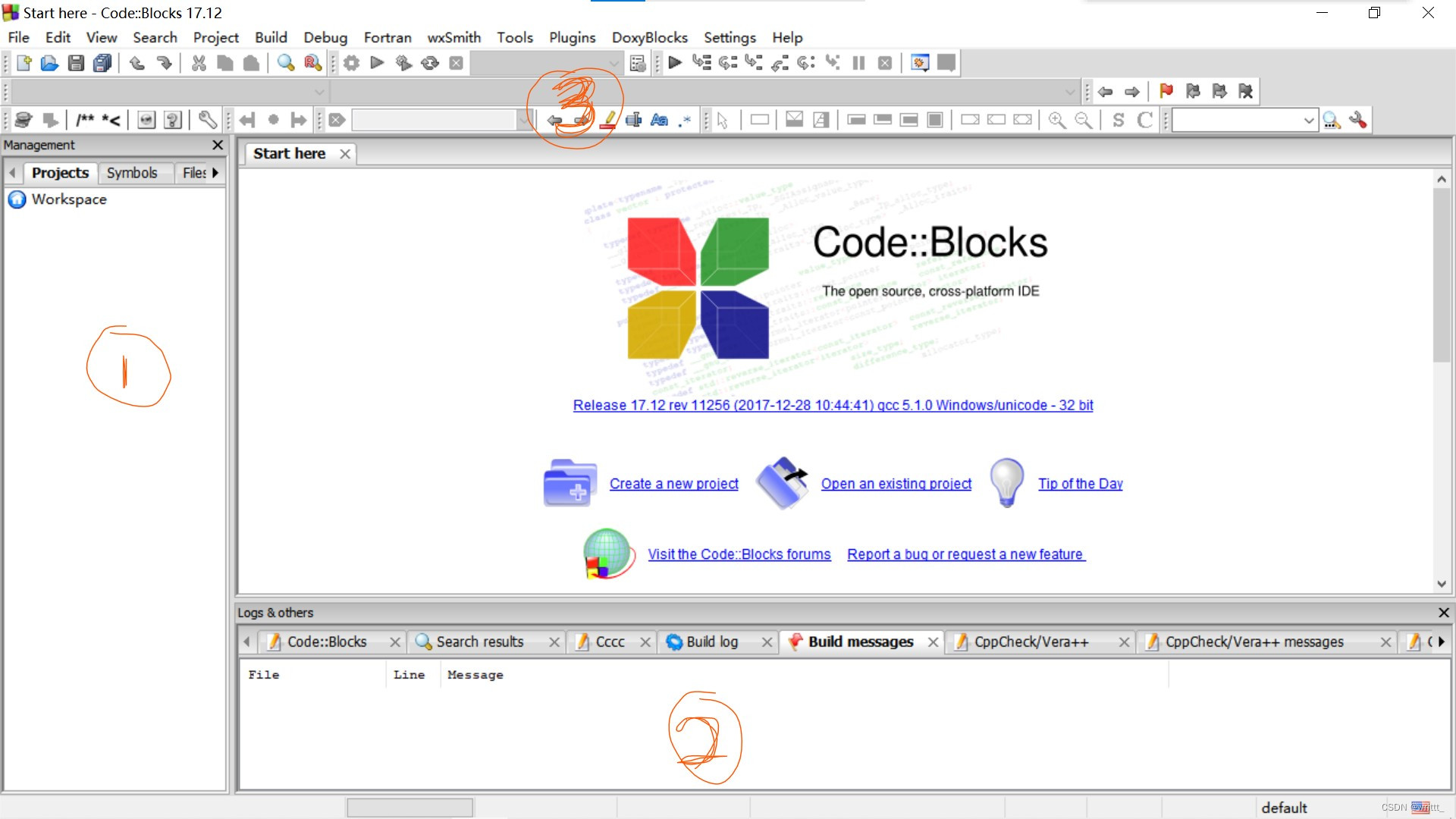Open the Find dialog via the magnifier icon
This screenshot has height=819, width=1456.
286,63
